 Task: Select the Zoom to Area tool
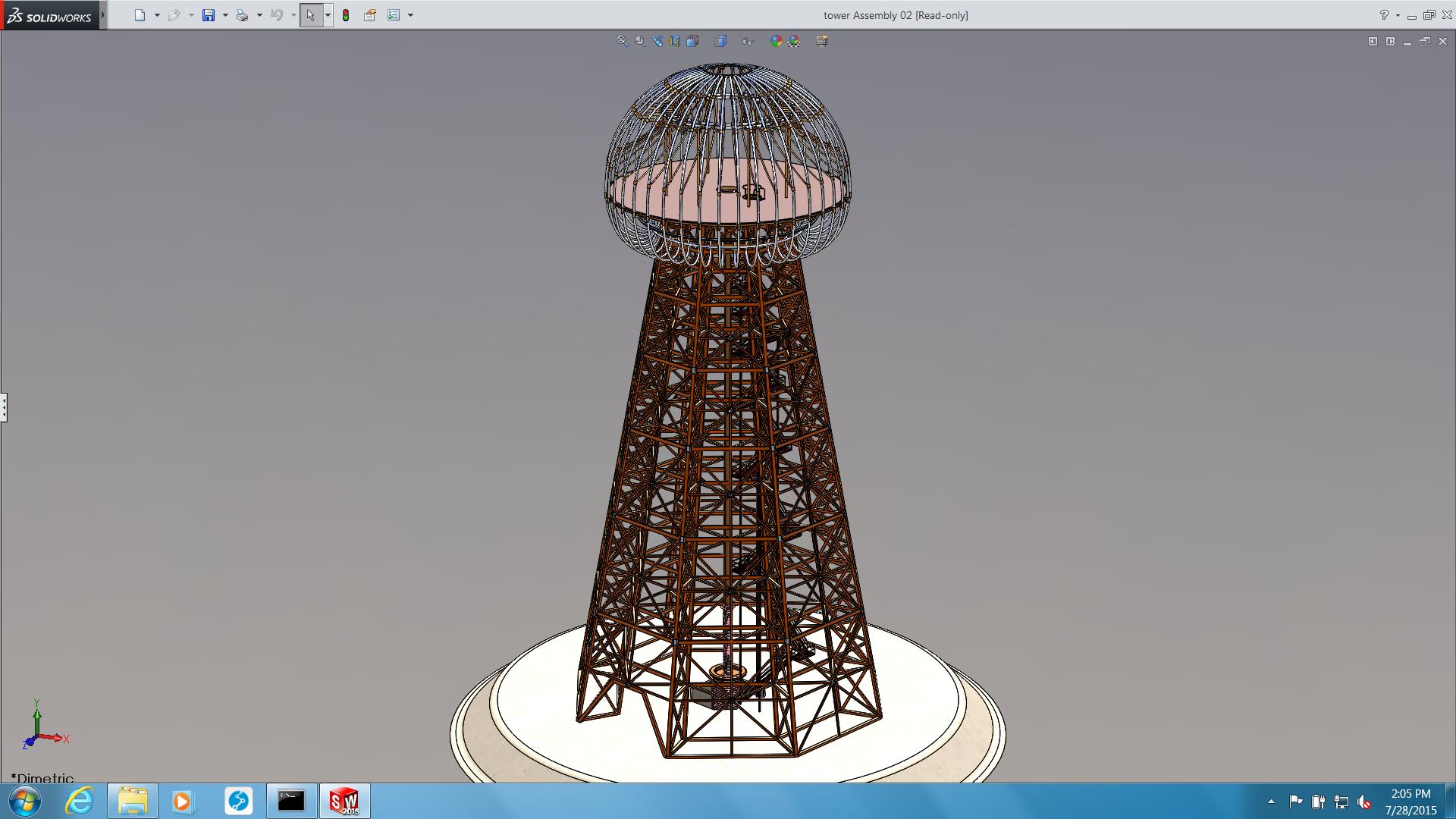[x=640, y=41]
